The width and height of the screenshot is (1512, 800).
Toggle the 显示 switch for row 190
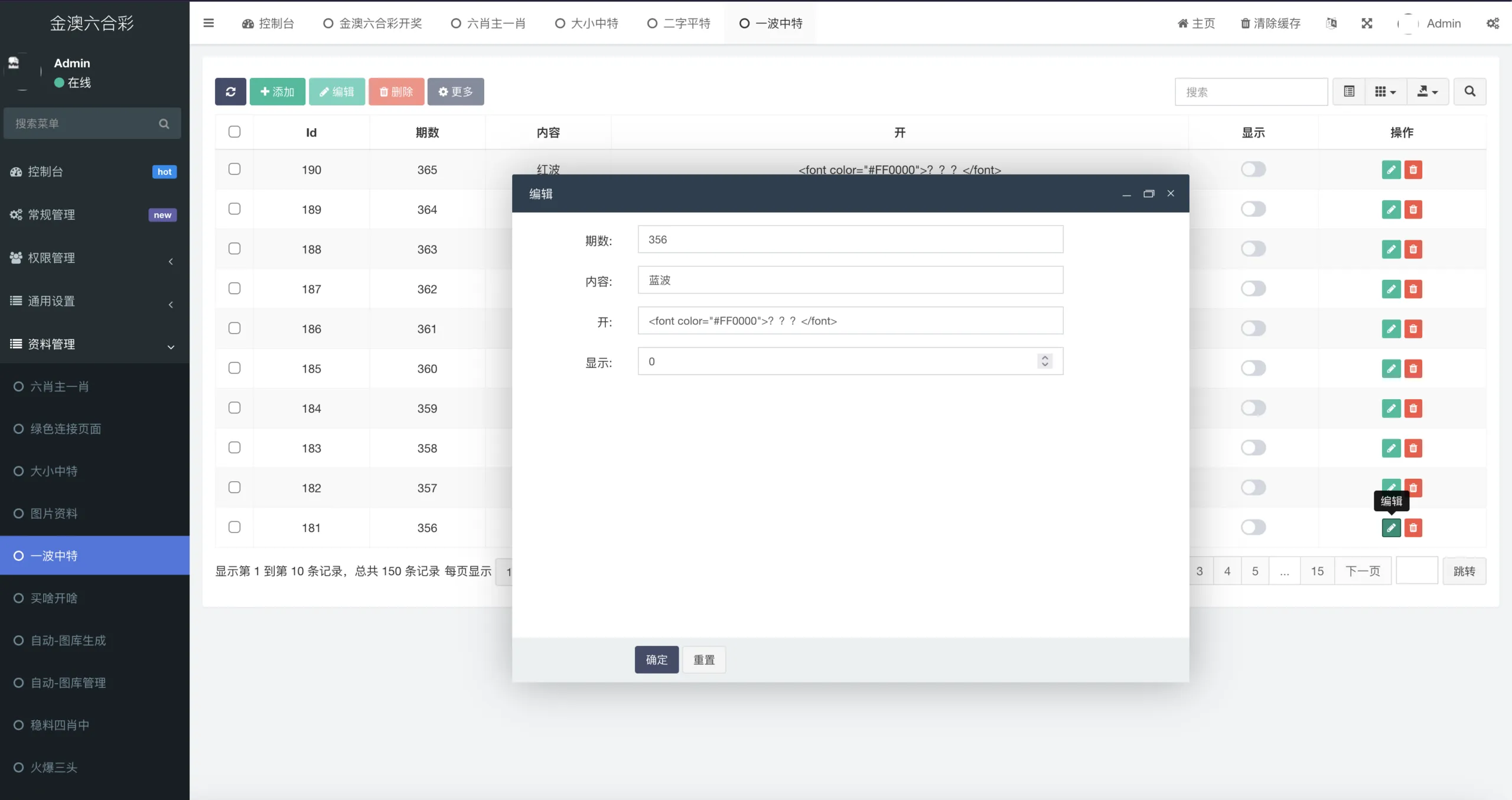pos(1253,169)
